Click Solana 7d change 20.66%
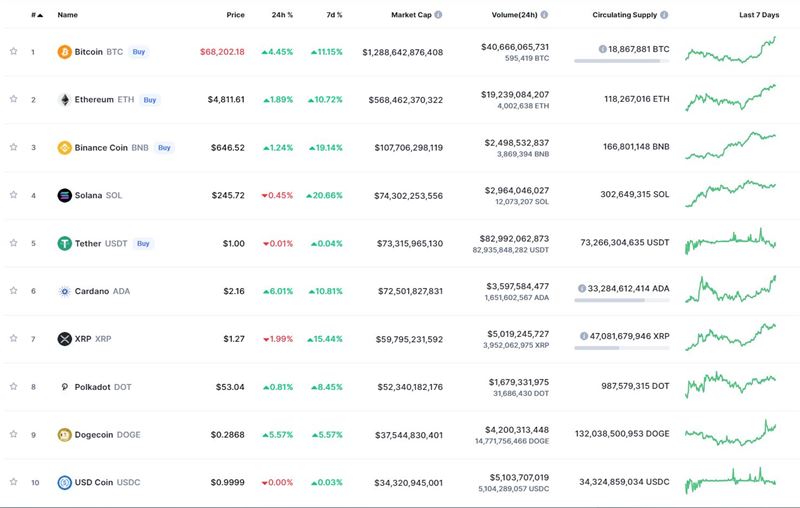800x508 pixels. click(324, 195)
